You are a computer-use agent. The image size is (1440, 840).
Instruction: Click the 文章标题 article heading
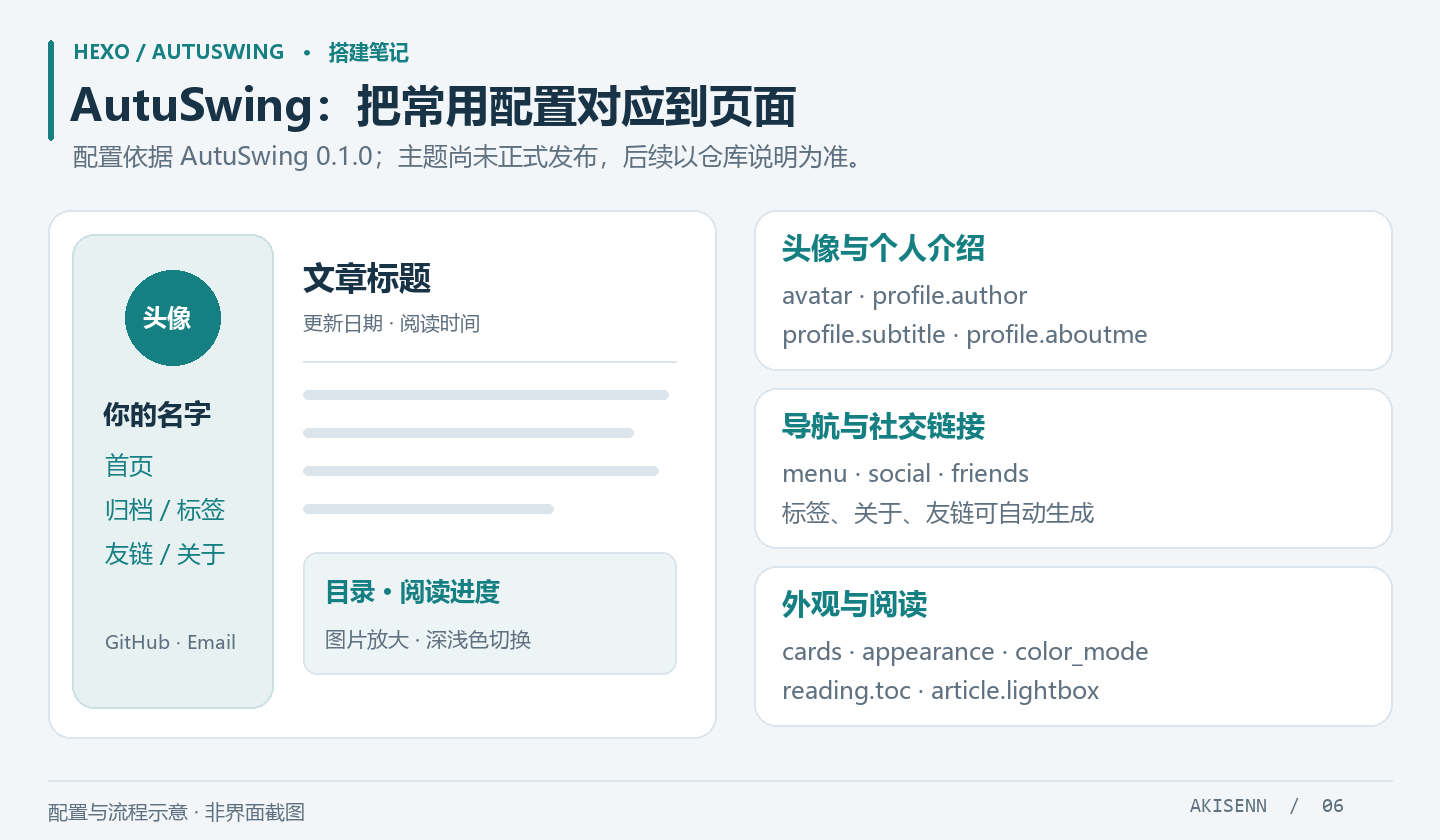point(367,279)
